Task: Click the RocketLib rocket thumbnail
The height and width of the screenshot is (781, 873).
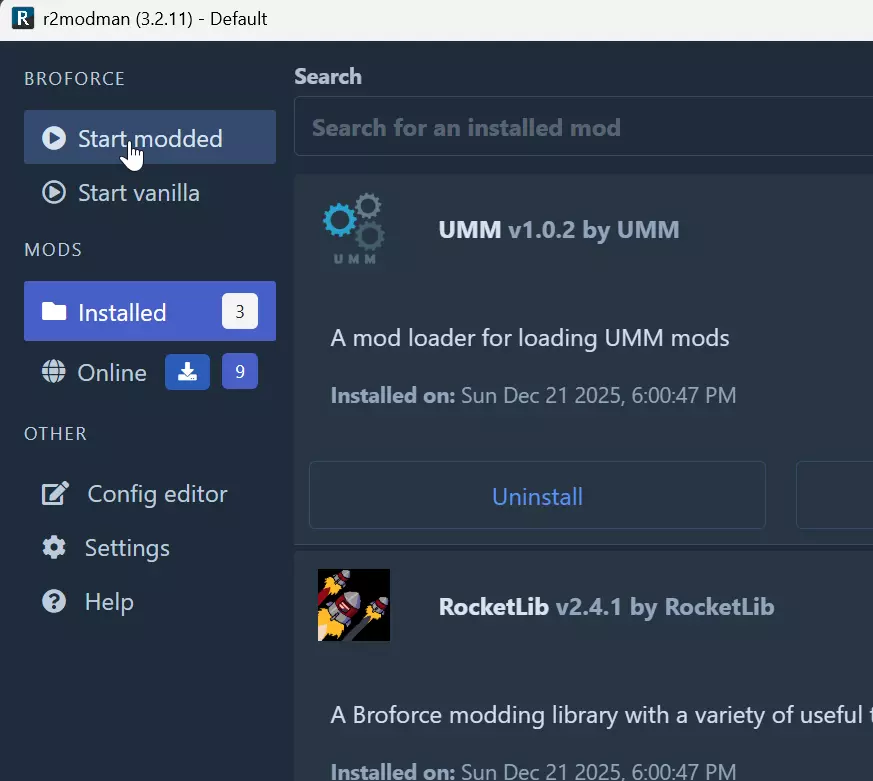Action: pos(354,605)
